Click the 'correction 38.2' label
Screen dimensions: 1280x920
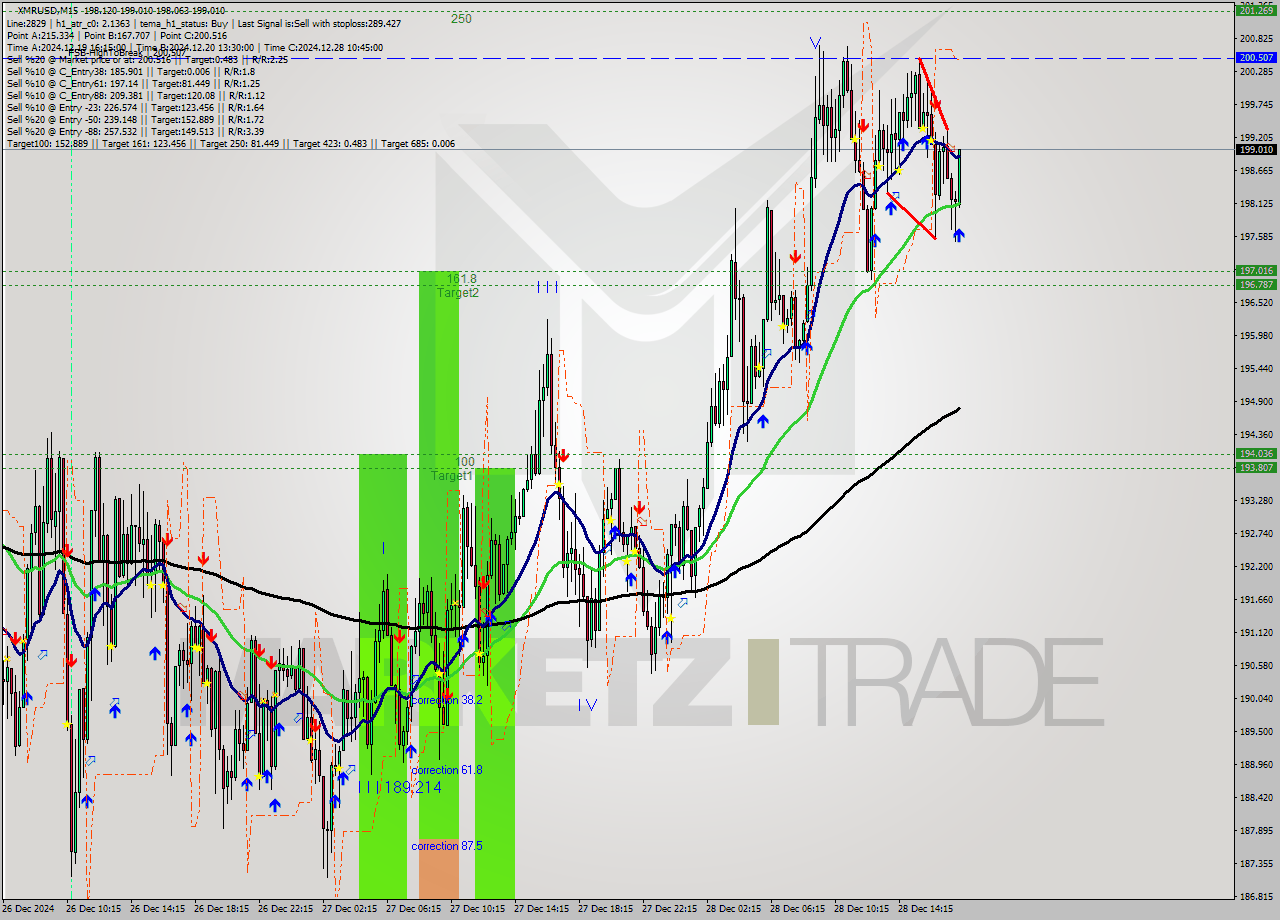pyautogui.click(x=447, y=700)
